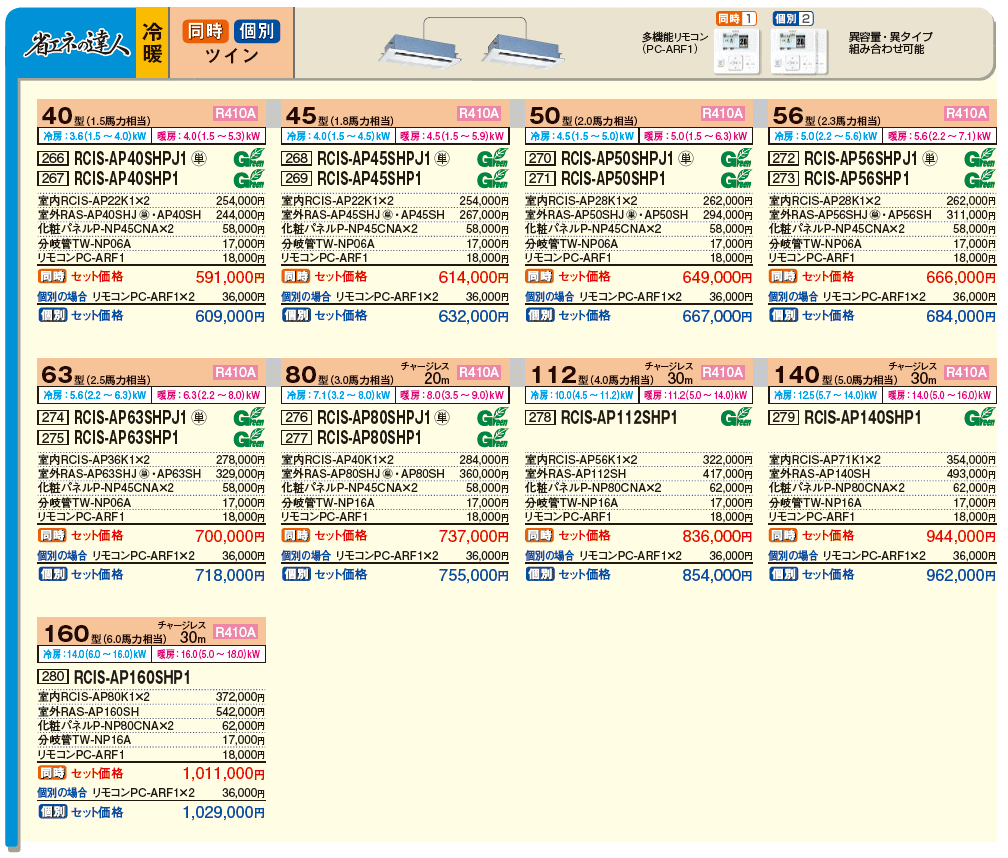This screenshot has width=1008, height=858.
Task: Click the blue 個別 badge above ツイン
Action: (256, 31)
